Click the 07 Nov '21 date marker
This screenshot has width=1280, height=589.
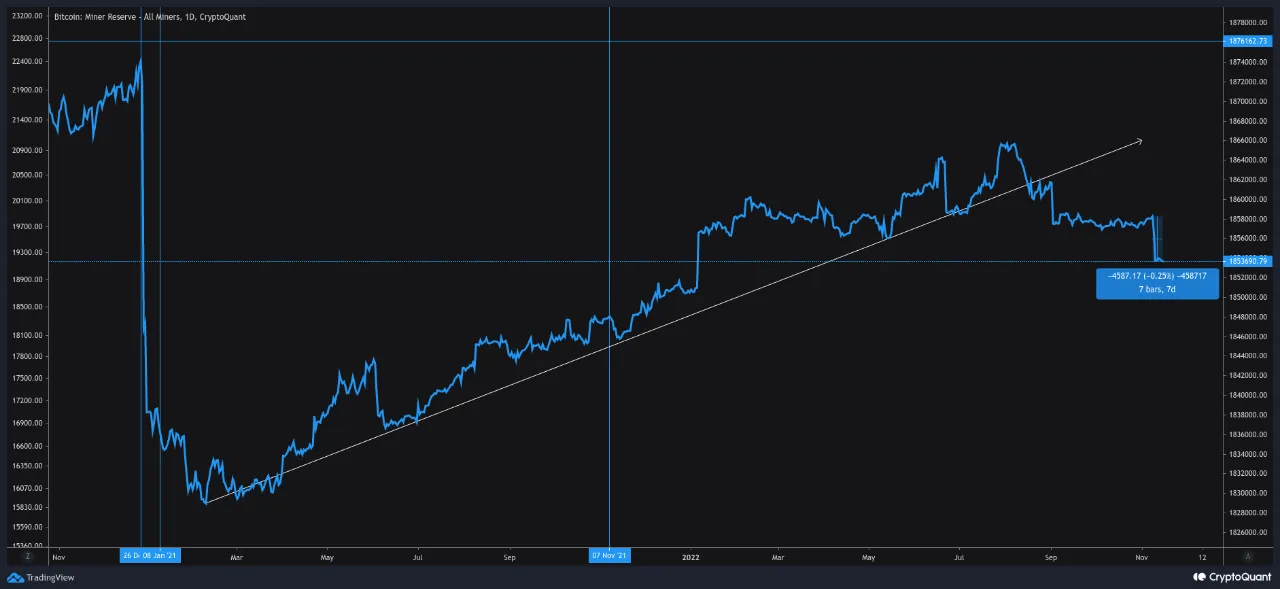pyautogui.click(x=609, y=555)
